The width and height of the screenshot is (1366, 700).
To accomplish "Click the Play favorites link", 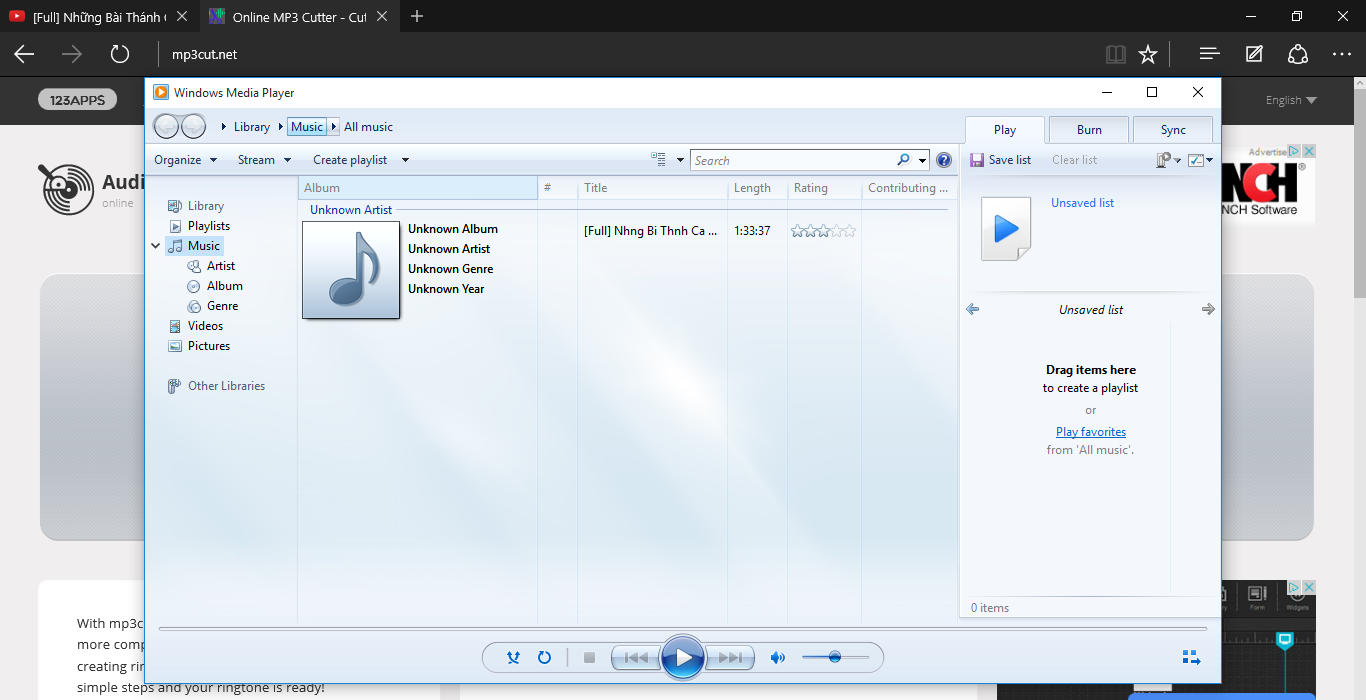I will point(1091,432).
